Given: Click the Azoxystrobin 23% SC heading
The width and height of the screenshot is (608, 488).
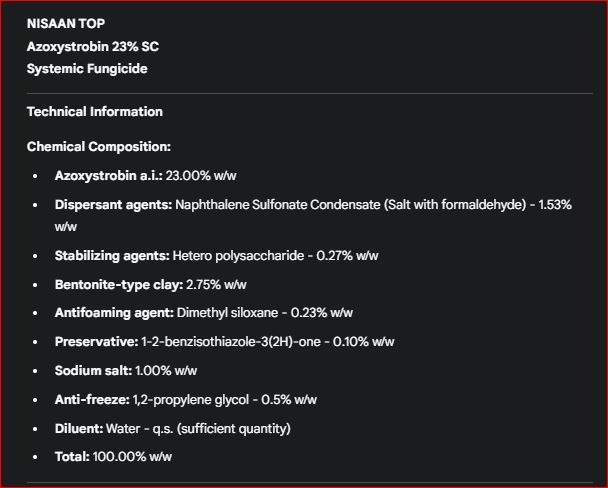Looking at the screenshot, I should click(x=92, y=46).
